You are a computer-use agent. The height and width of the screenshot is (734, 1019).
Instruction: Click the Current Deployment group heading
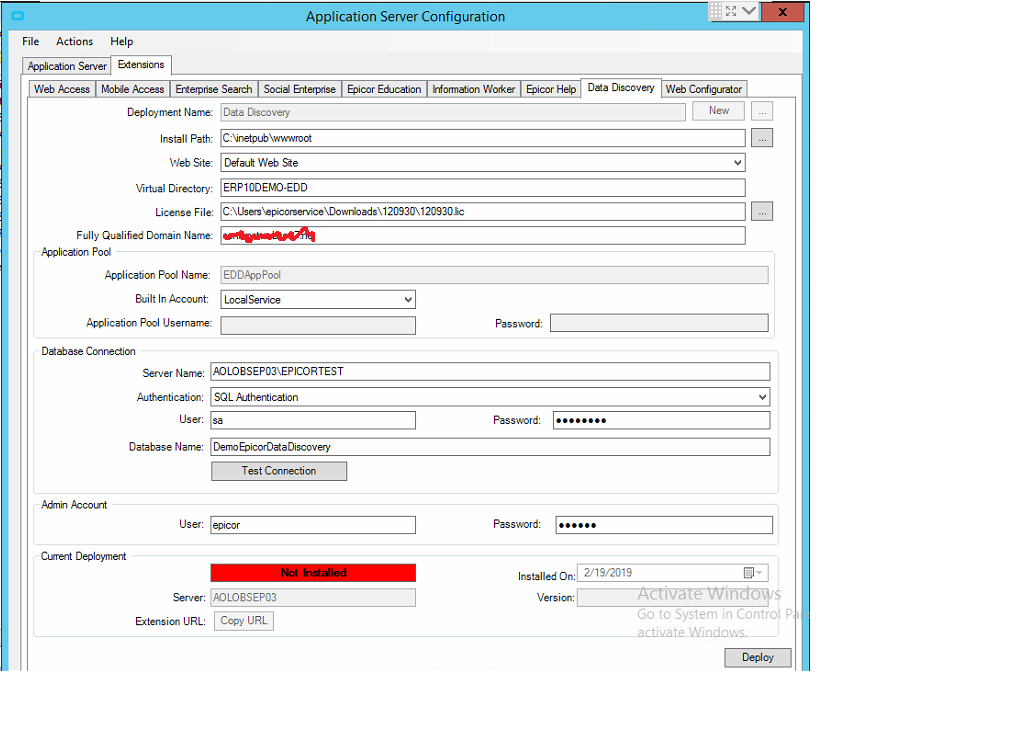pos(83,557)
